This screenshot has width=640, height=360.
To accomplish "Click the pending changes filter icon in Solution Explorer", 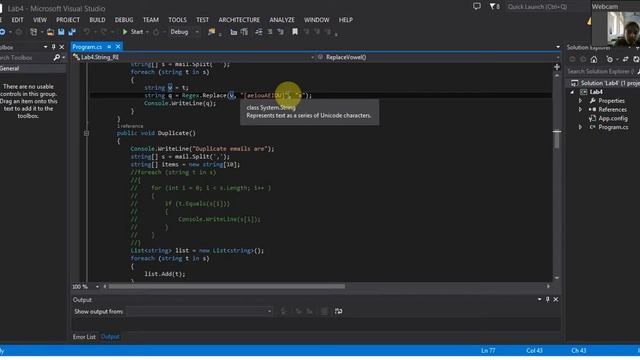I will click(609, 60).
